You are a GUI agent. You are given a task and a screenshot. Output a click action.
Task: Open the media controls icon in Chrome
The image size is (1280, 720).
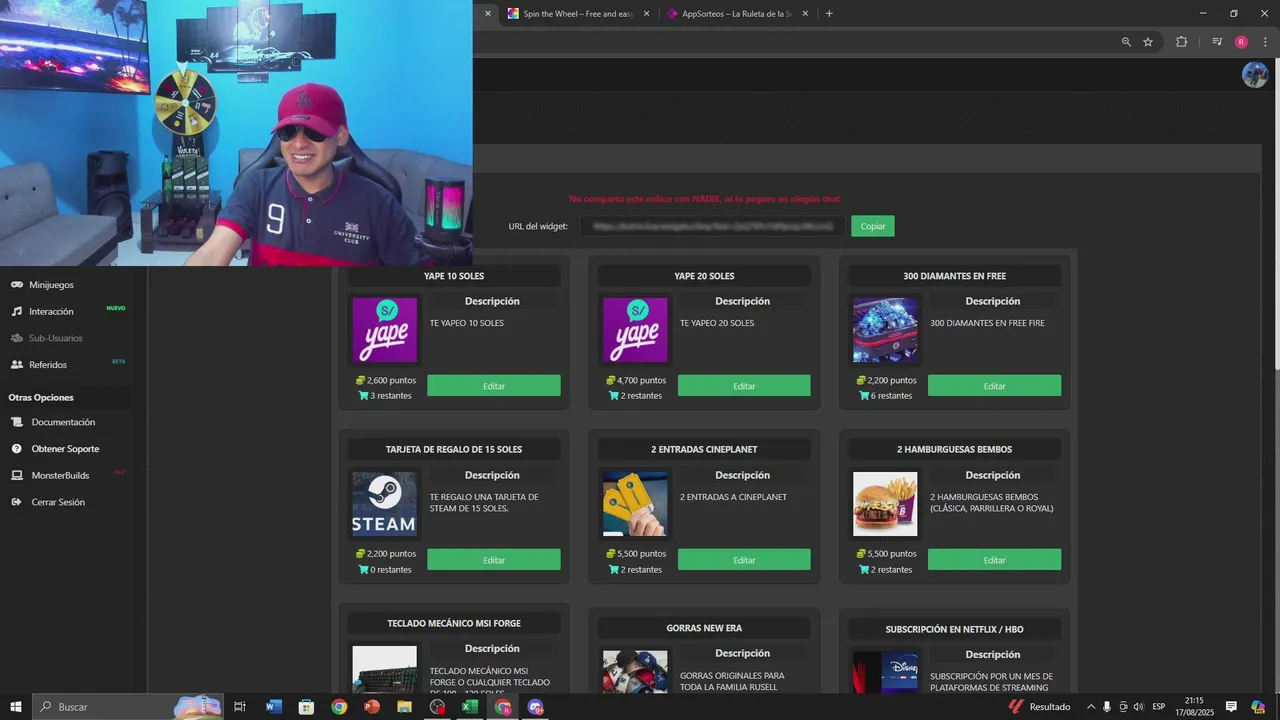click(1217, 42)
